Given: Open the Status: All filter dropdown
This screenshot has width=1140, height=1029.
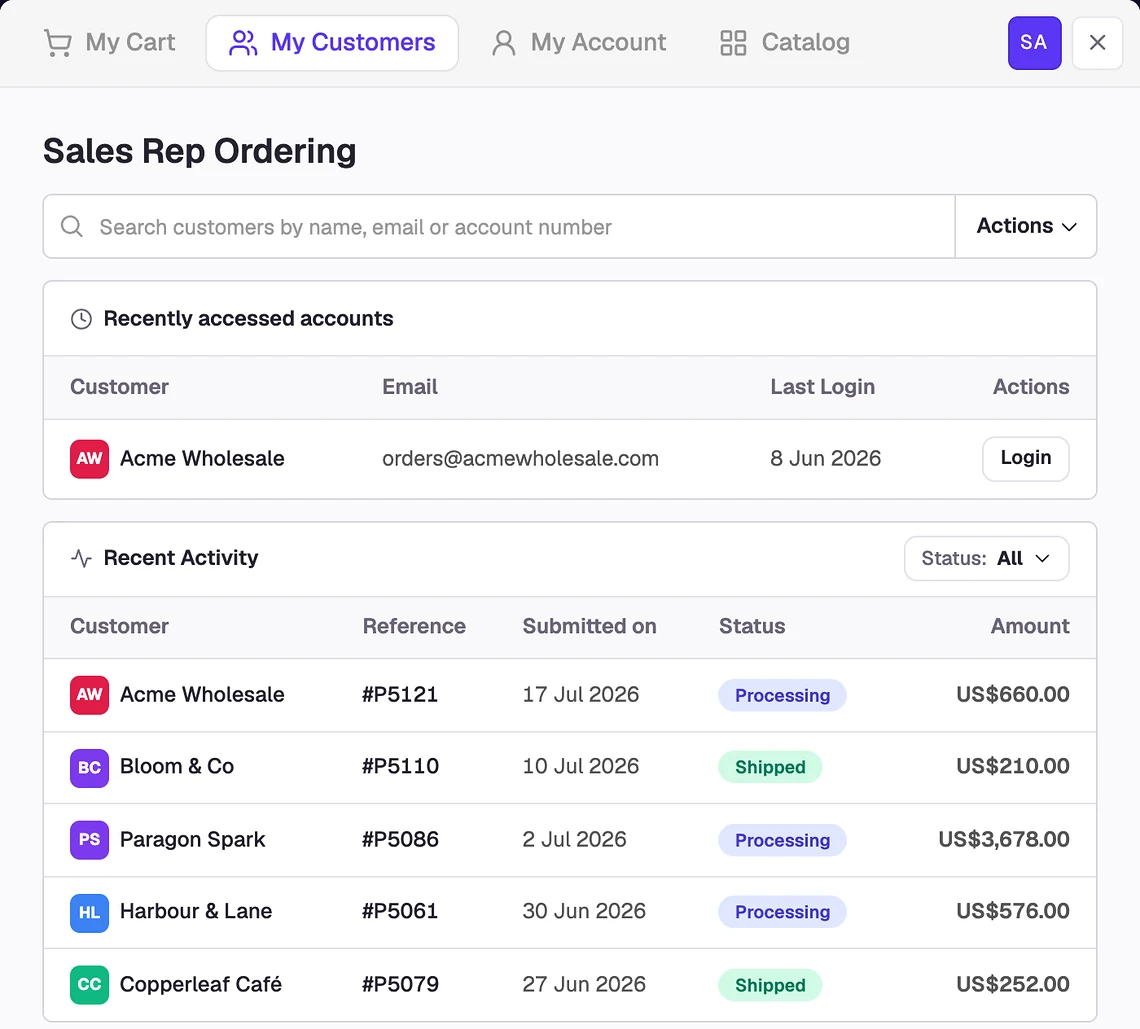Looking at the screenshot, I should (x=986, y=558).
